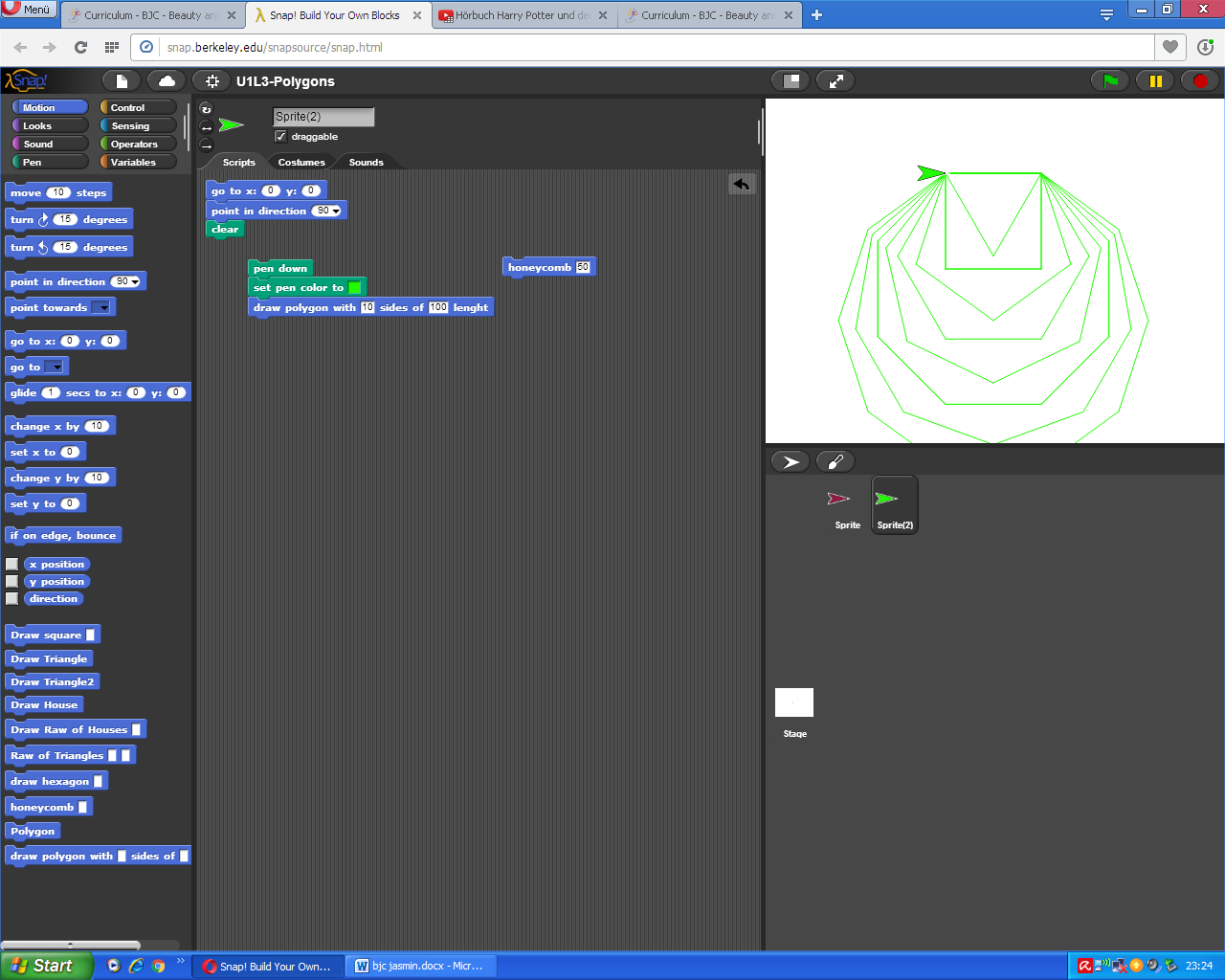Switch to the Scripts tab
This screenshot has height=980, width=1225.
[238, 162]
